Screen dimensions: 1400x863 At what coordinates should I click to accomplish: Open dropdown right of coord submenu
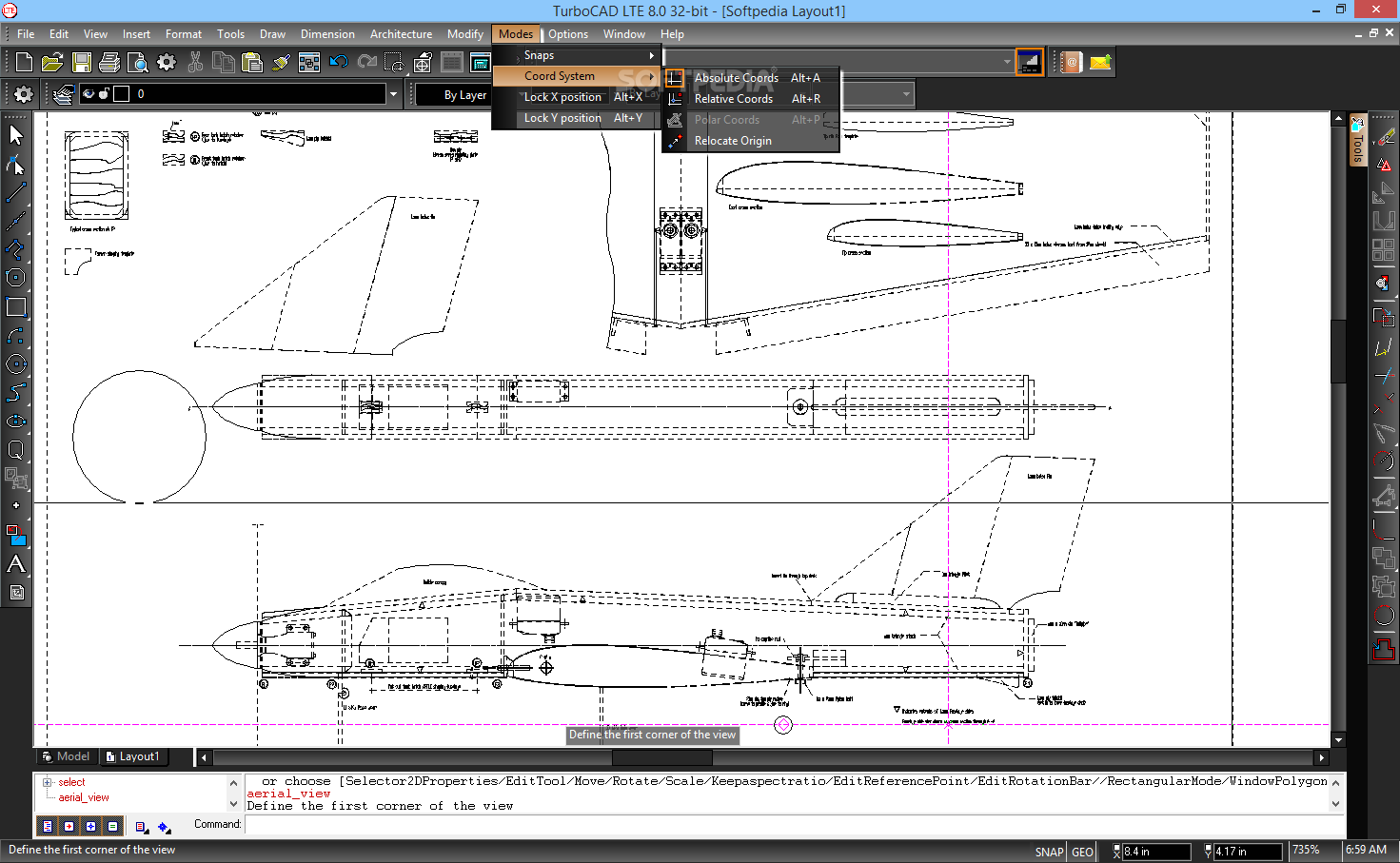pos(906,94)
